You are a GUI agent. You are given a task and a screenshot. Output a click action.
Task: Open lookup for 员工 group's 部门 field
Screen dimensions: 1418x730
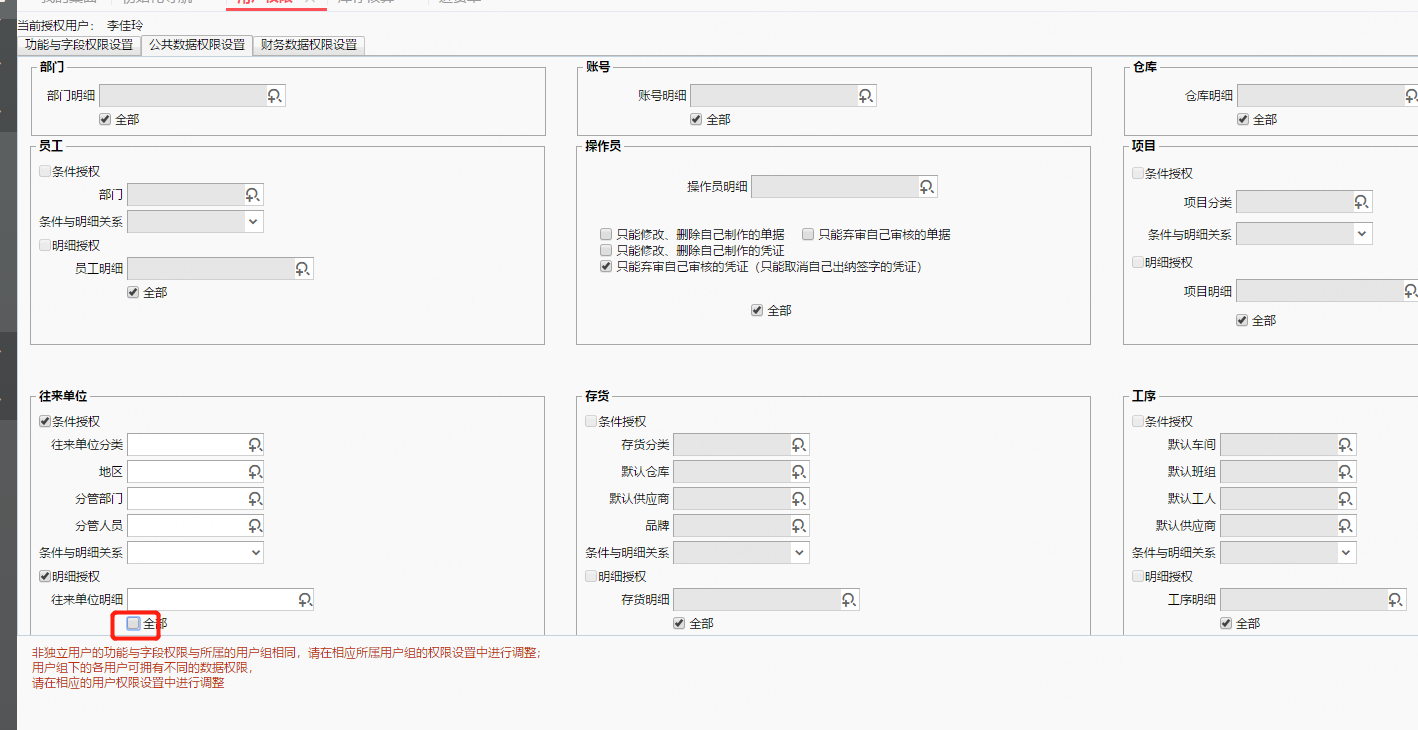tap(253, 194)
